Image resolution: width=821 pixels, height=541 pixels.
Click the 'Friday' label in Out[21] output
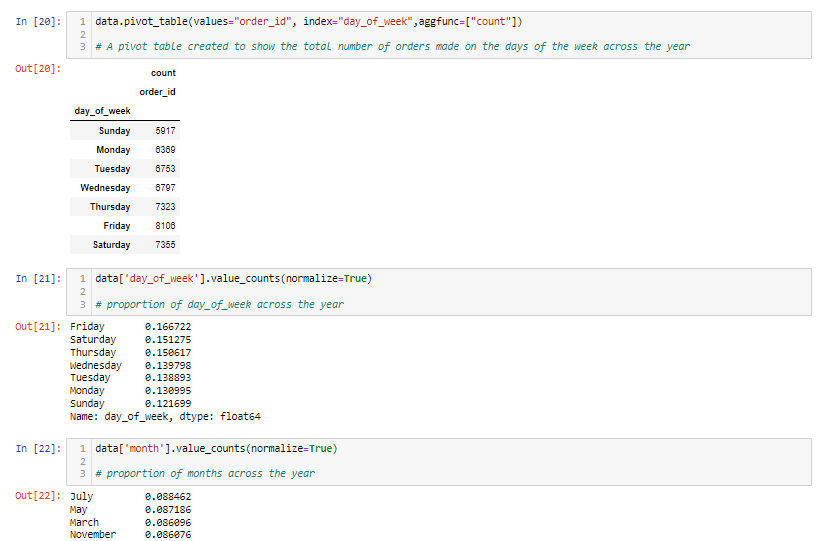point(87,327)
